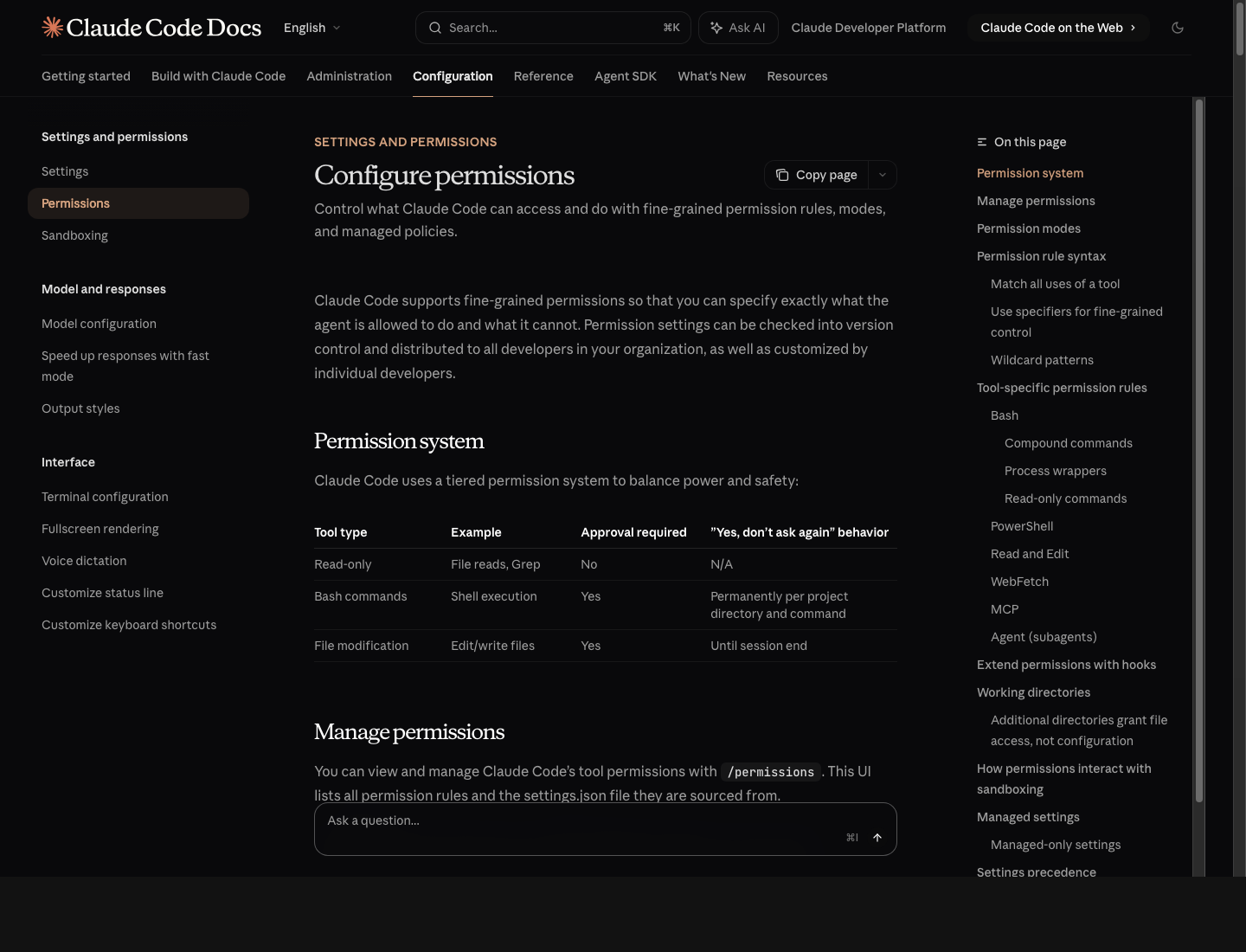Click the magnifier icon in the search box
The height and width of the screenshot is (952, 1246).
point(435,28)
